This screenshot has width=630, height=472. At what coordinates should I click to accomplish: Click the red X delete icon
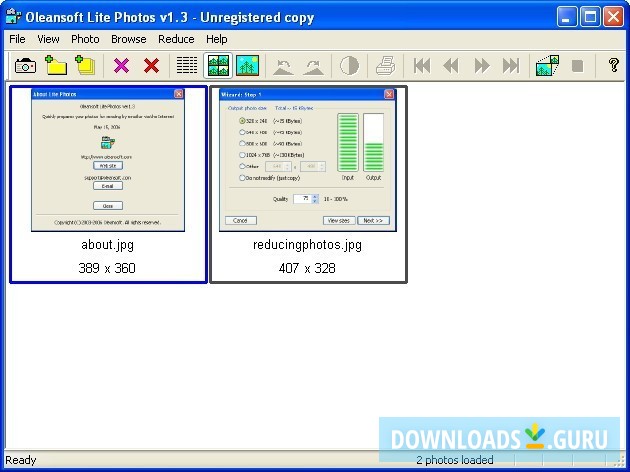pyautogui.click(x=151, y=65)
